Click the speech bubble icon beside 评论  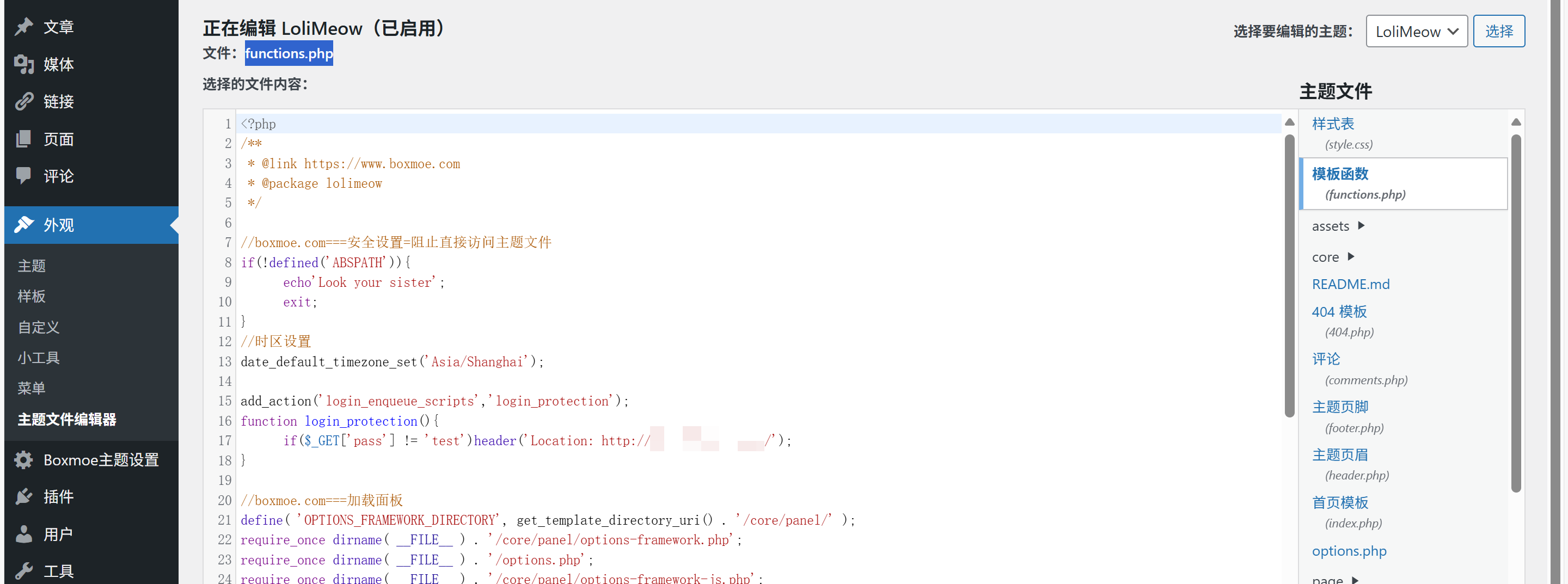(x=24, y=176)
